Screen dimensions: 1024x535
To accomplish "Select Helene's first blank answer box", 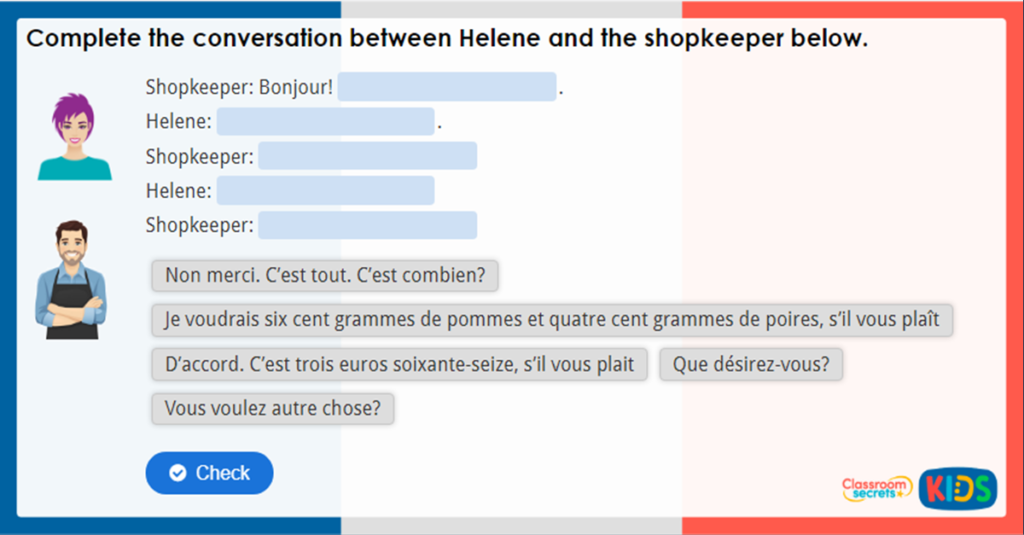I will pos(326,122).
